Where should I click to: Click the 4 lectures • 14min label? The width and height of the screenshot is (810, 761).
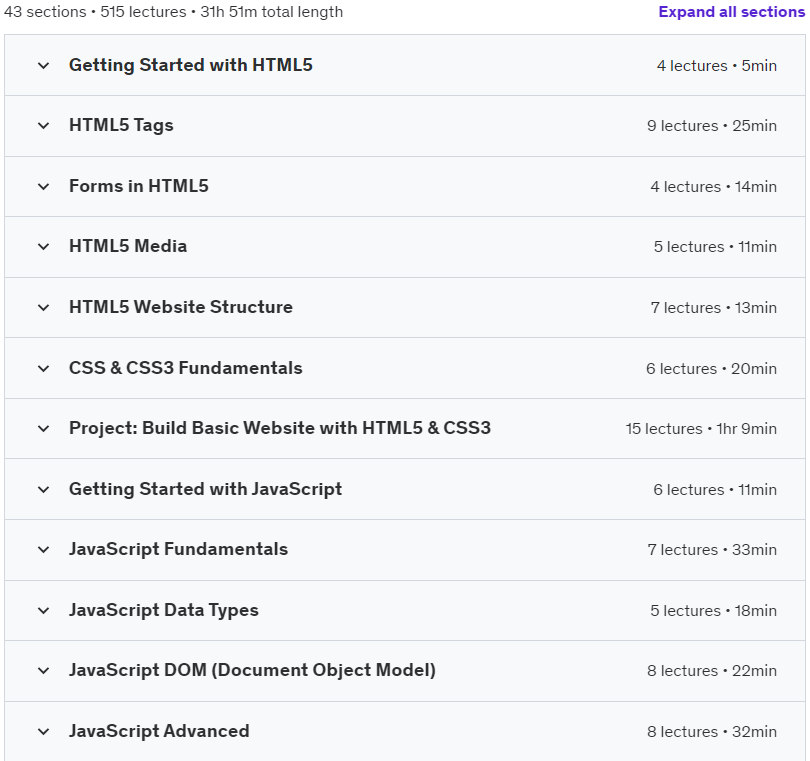pyautogui.click(x=713, y=187)
